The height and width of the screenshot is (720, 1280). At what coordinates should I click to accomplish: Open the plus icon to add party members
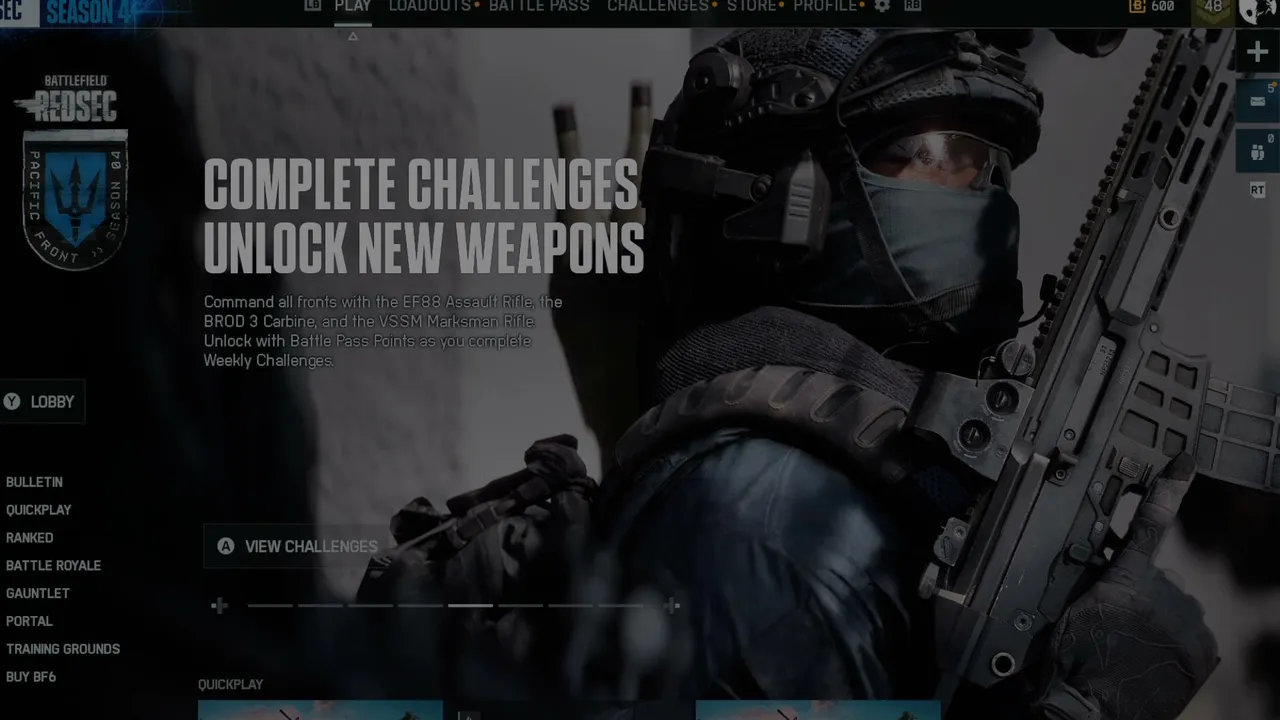coord(1258,52)
